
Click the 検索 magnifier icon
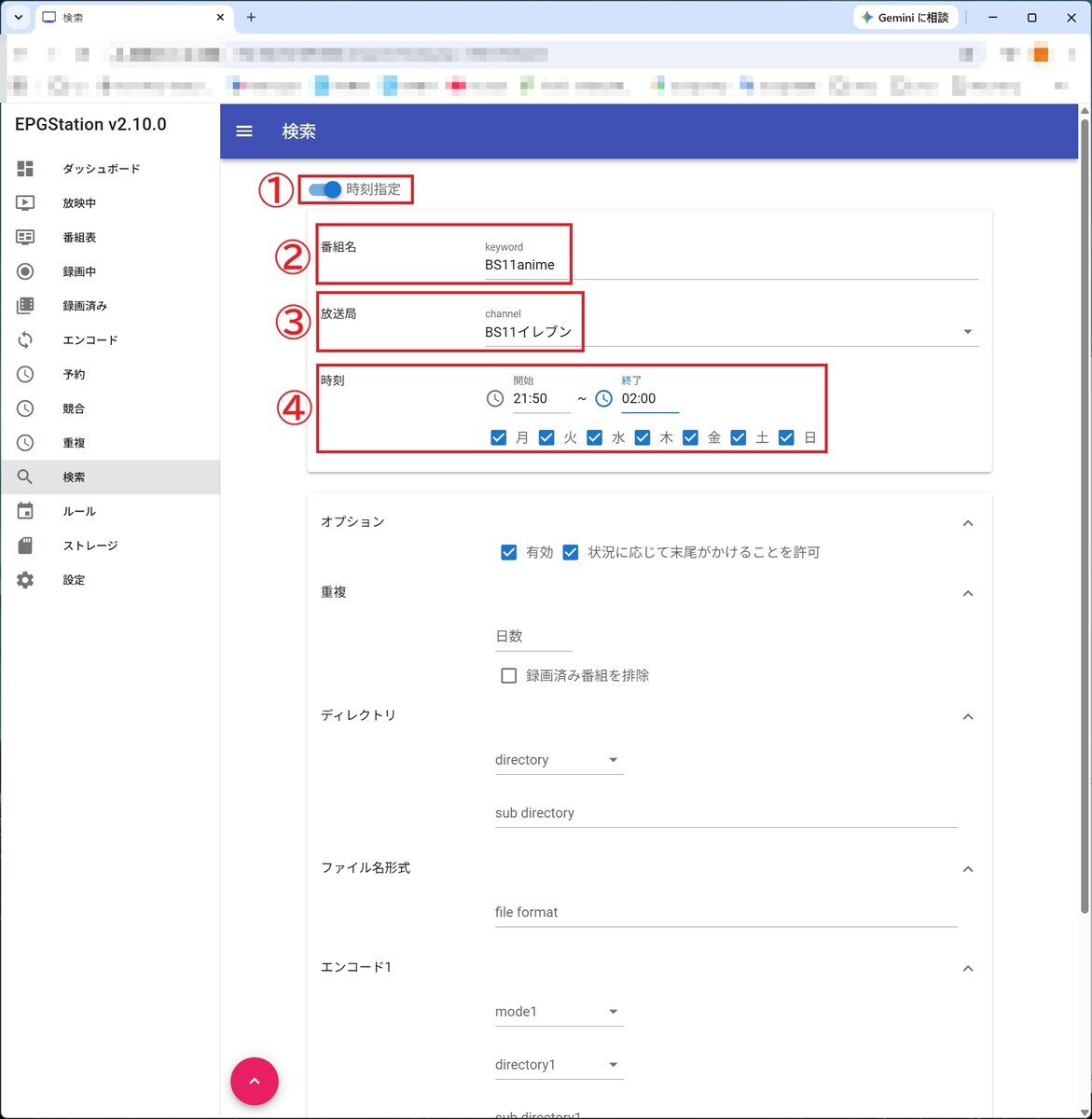[x=25, y=477]
